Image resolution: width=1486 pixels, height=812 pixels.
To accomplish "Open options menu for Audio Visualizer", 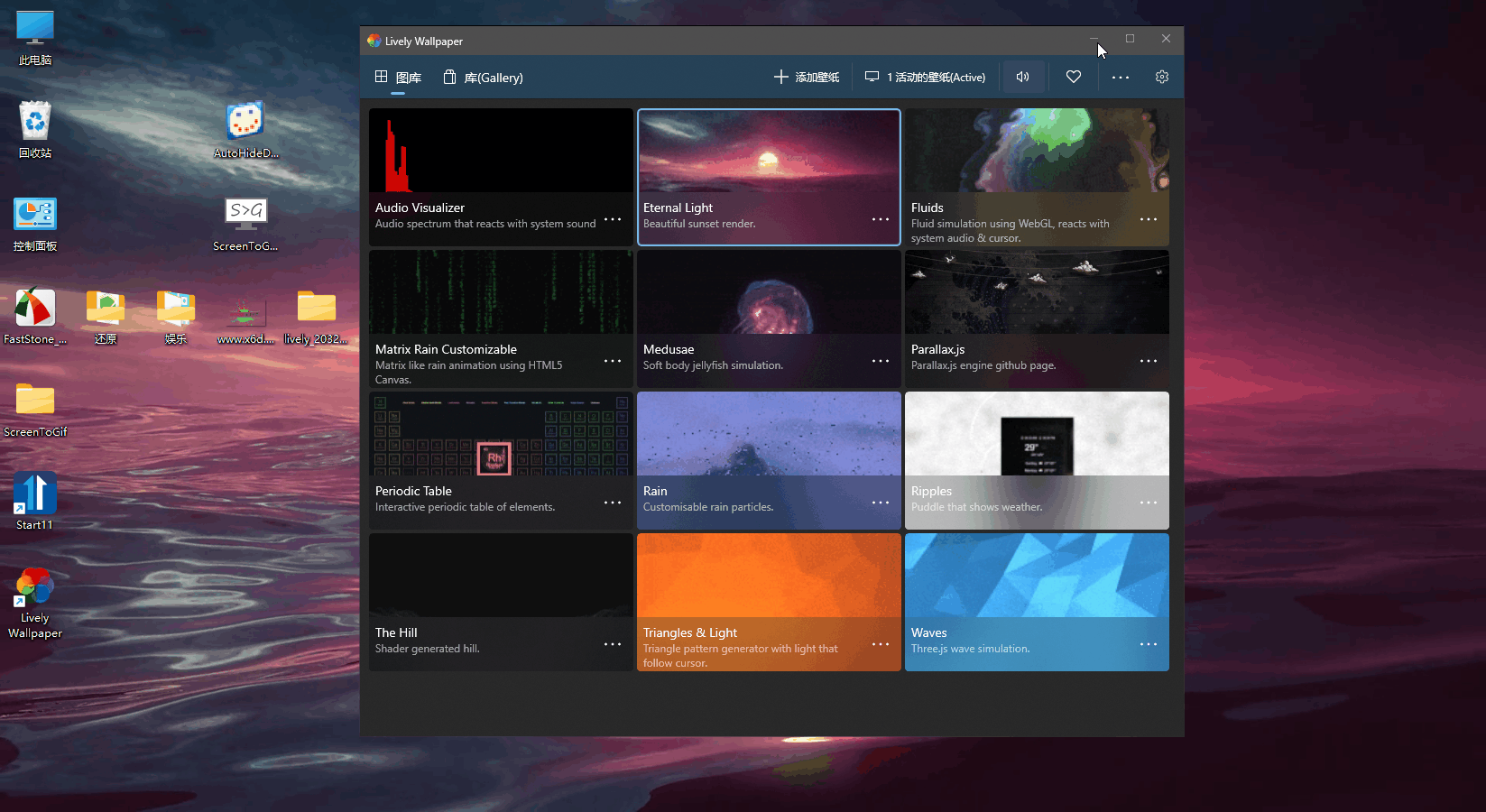I will click(x=613, y=219).
